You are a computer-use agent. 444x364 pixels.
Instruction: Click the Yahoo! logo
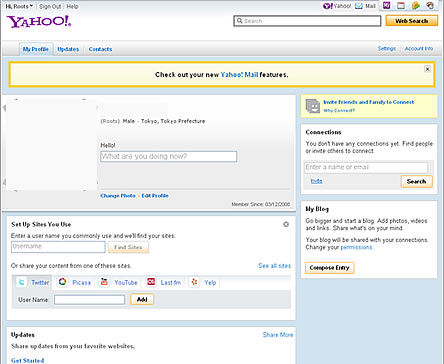point(39,22)
